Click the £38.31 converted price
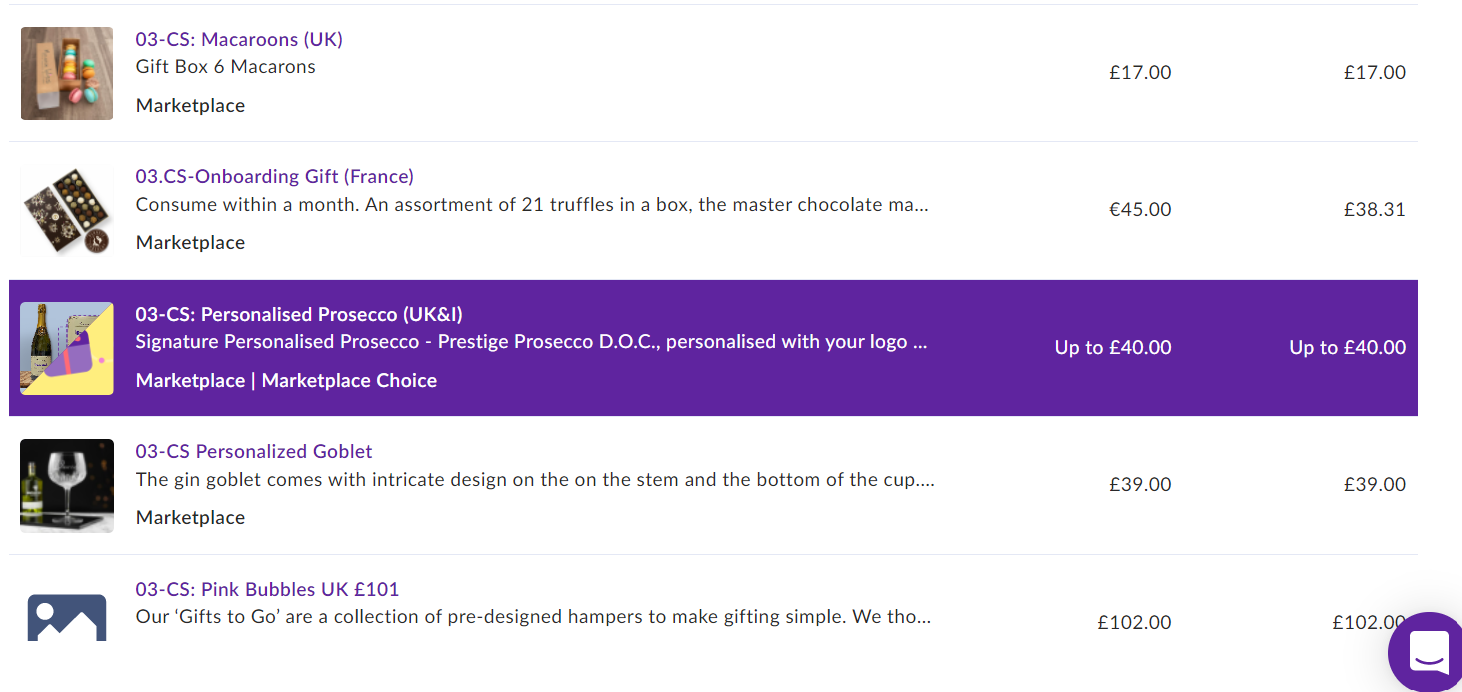1462x692 pixels. click(x=1375, y=210)
